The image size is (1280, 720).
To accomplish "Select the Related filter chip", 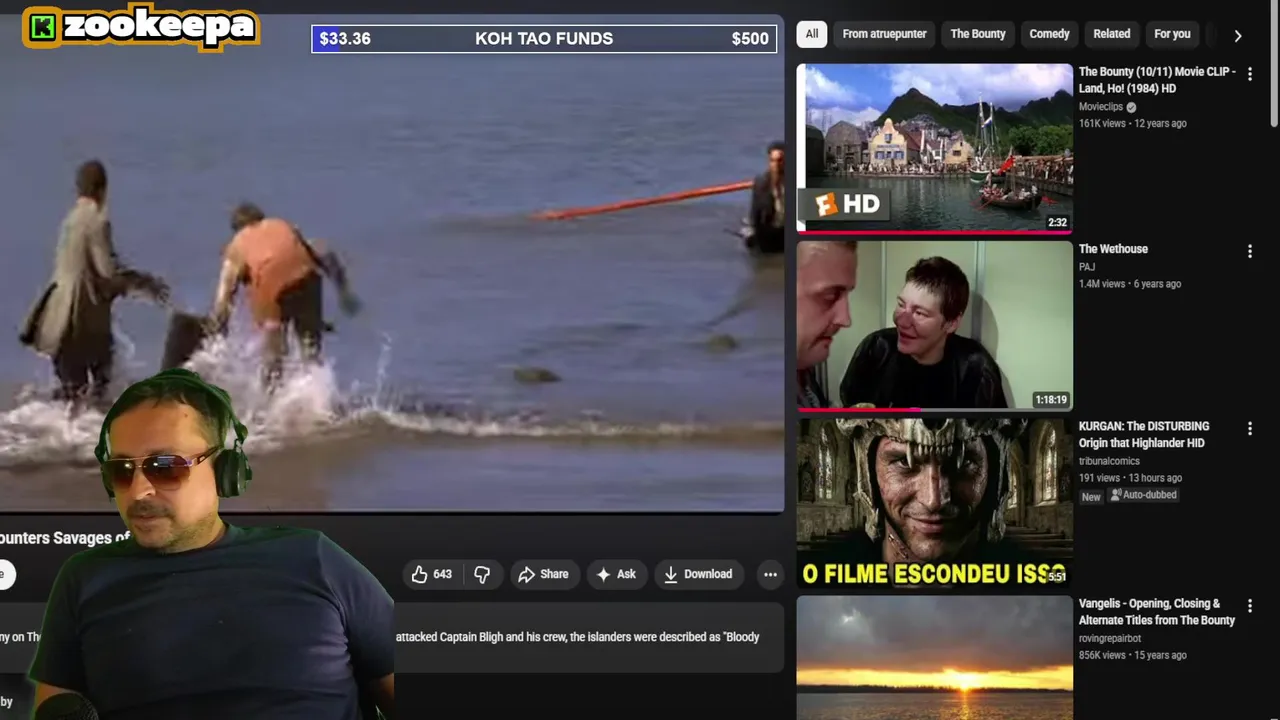I will pos(1111,34).
